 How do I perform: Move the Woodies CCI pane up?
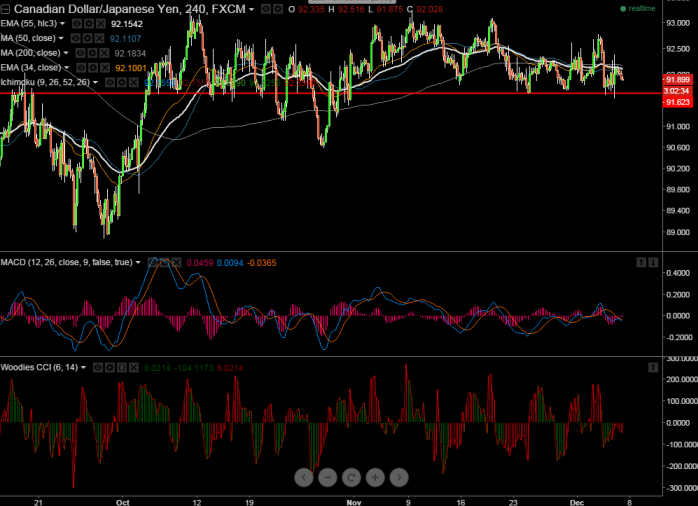pyautogui.click(x=653, y=368)
